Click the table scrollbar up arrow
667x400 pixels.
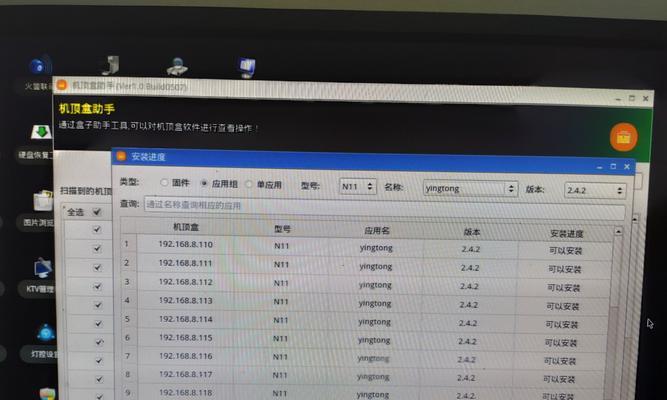618,231
